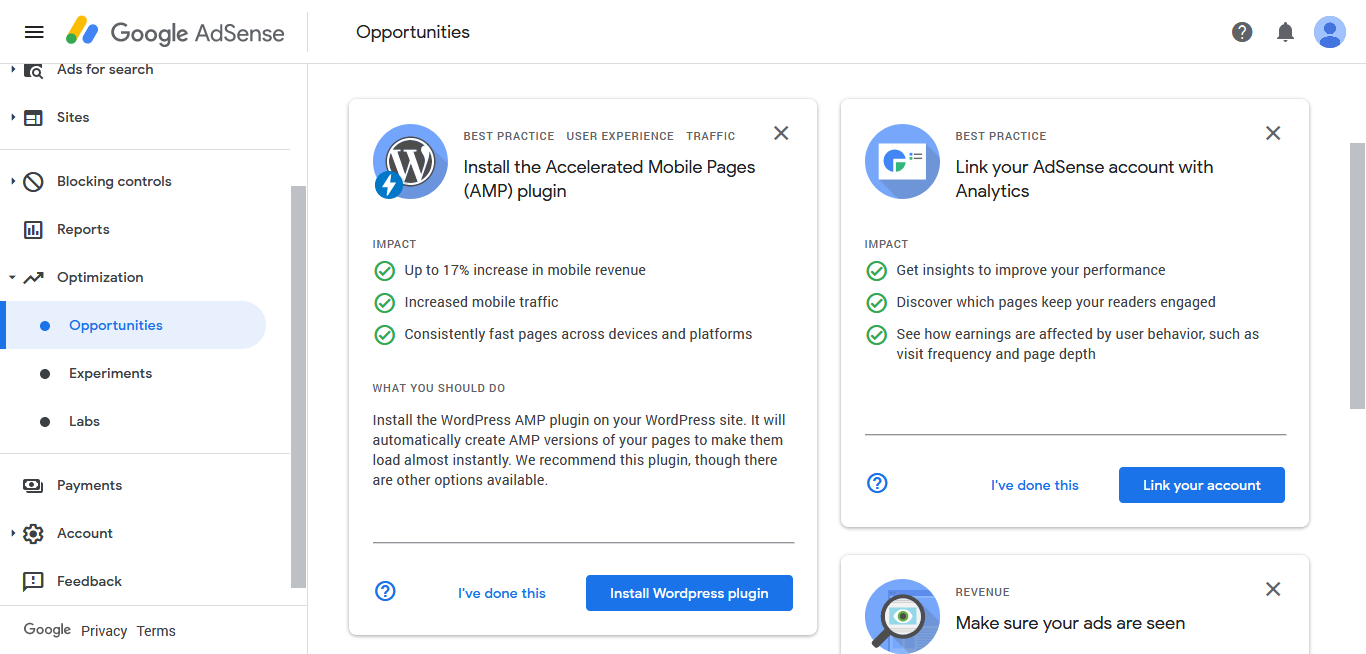Dismiss the Link Analytics card
Image resolution: width=1366 pixels, height=654 pixels.
pos(1273,133)
